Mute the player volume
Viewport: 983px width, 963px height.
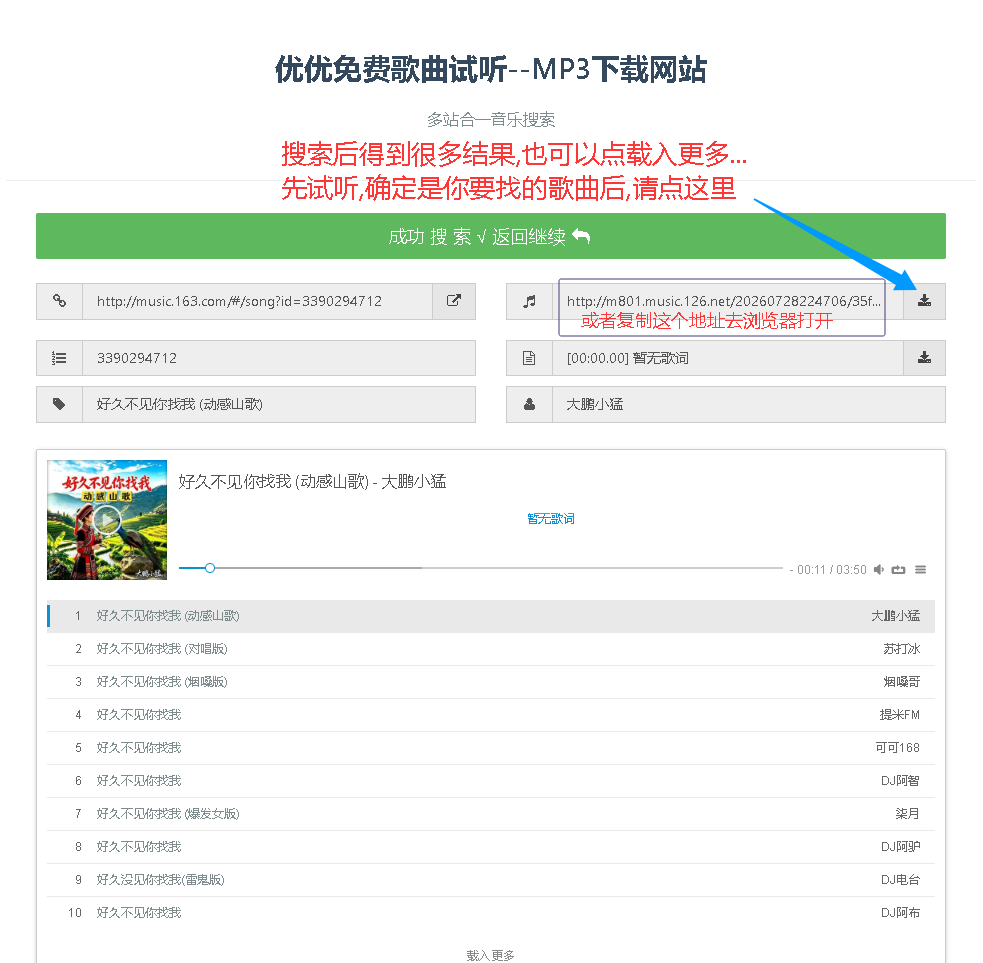click(879, 569)
